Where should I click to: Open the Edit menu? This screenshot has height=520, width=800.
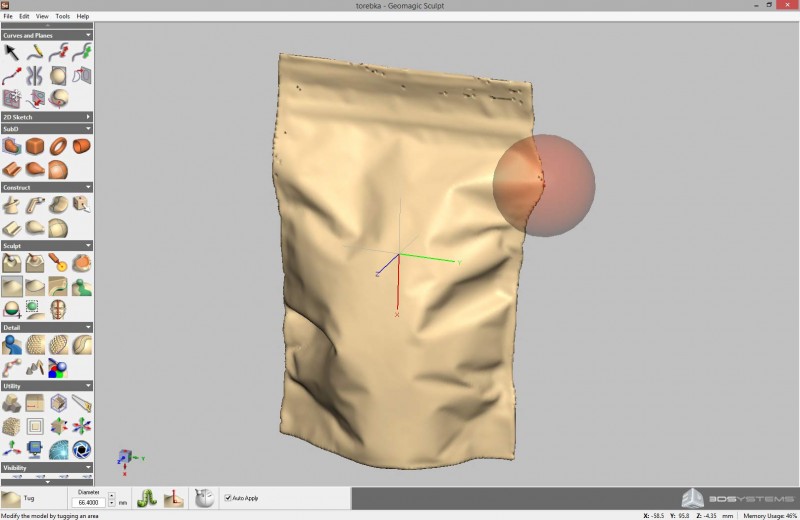pyautogui.click(x=24, y=16)
